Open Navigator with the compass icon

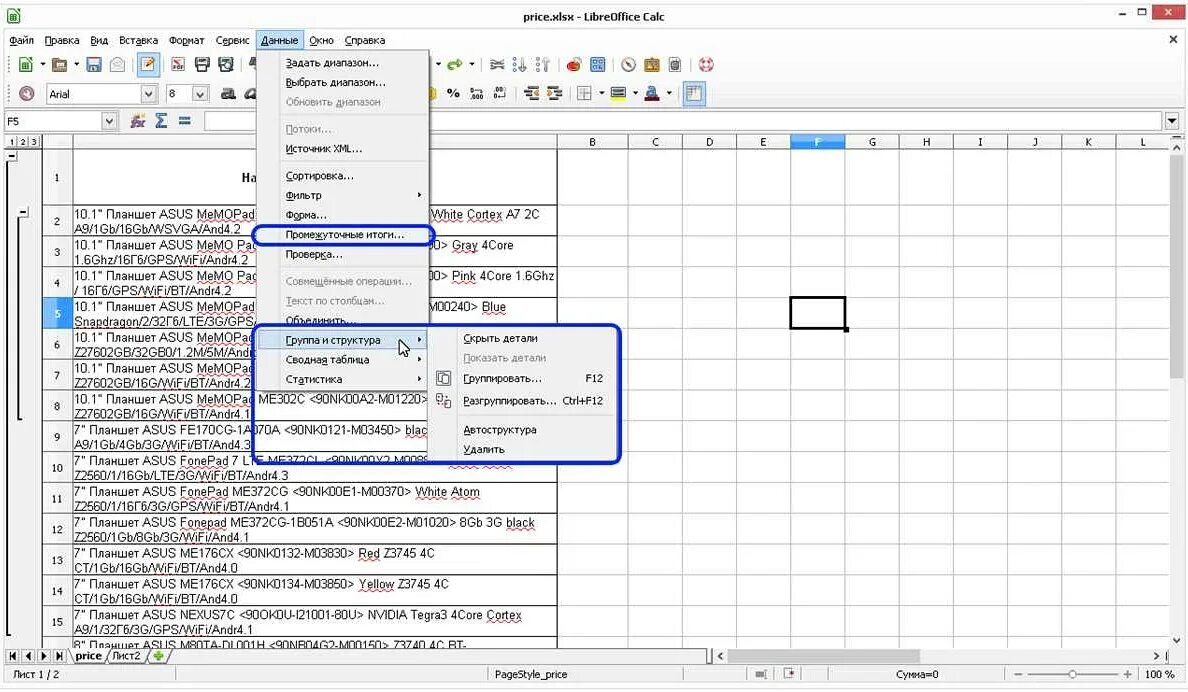pos(628,65)
